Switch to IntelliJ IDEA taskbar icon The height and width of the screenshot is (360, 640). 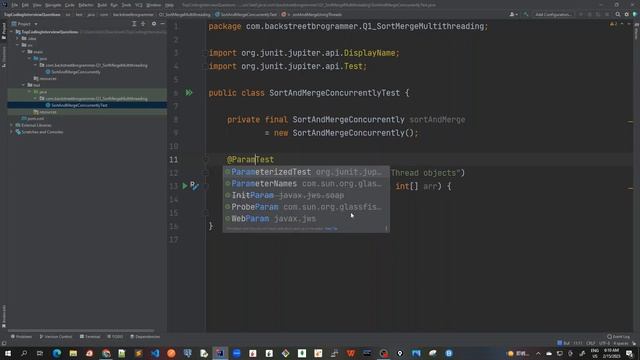point(220,353)
